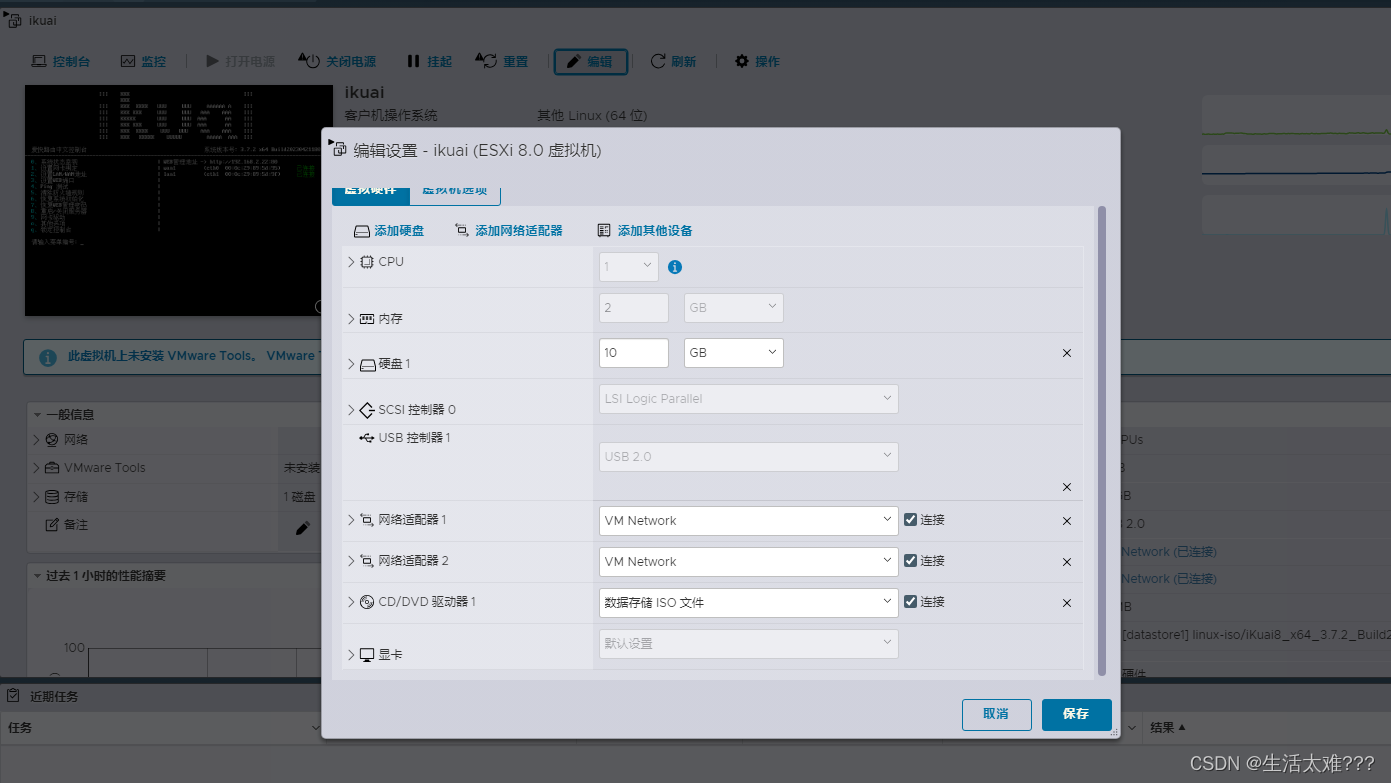The image size is (1391, 783).
Task: Click the 取消 cancel button
Action: tap(996, 714)
